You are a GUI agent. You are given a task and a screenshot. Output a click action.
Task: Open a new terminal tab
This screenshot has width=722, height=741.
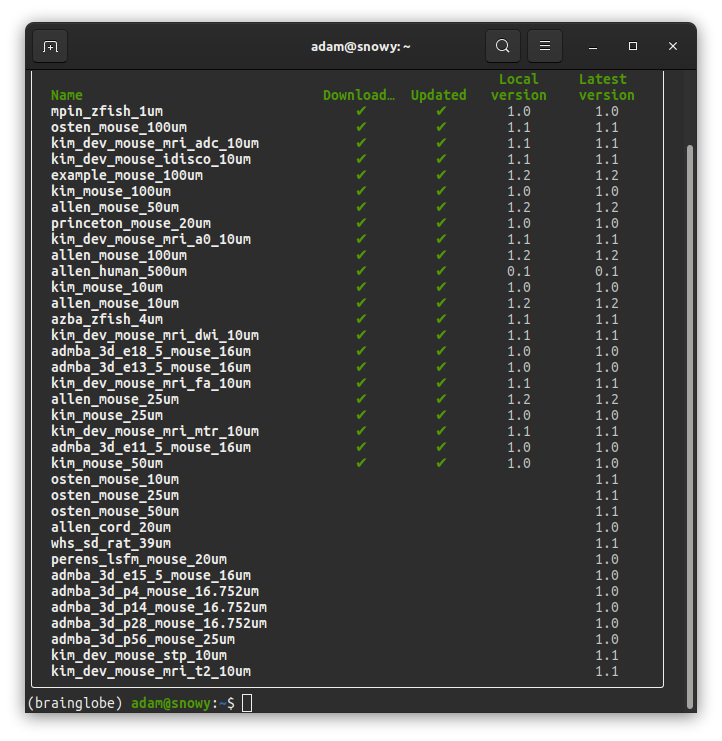click(50, 46)
